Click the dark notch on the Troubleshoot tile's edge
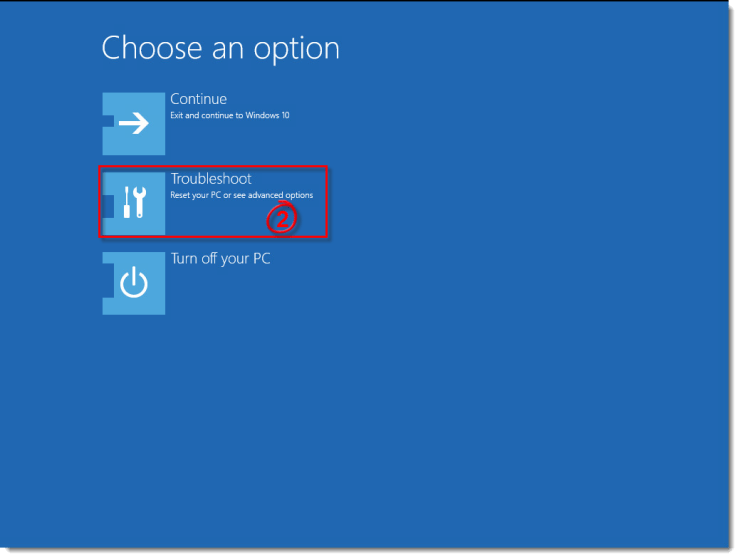The height and width of the screenshot is (554, 735). tap(108, 207)
